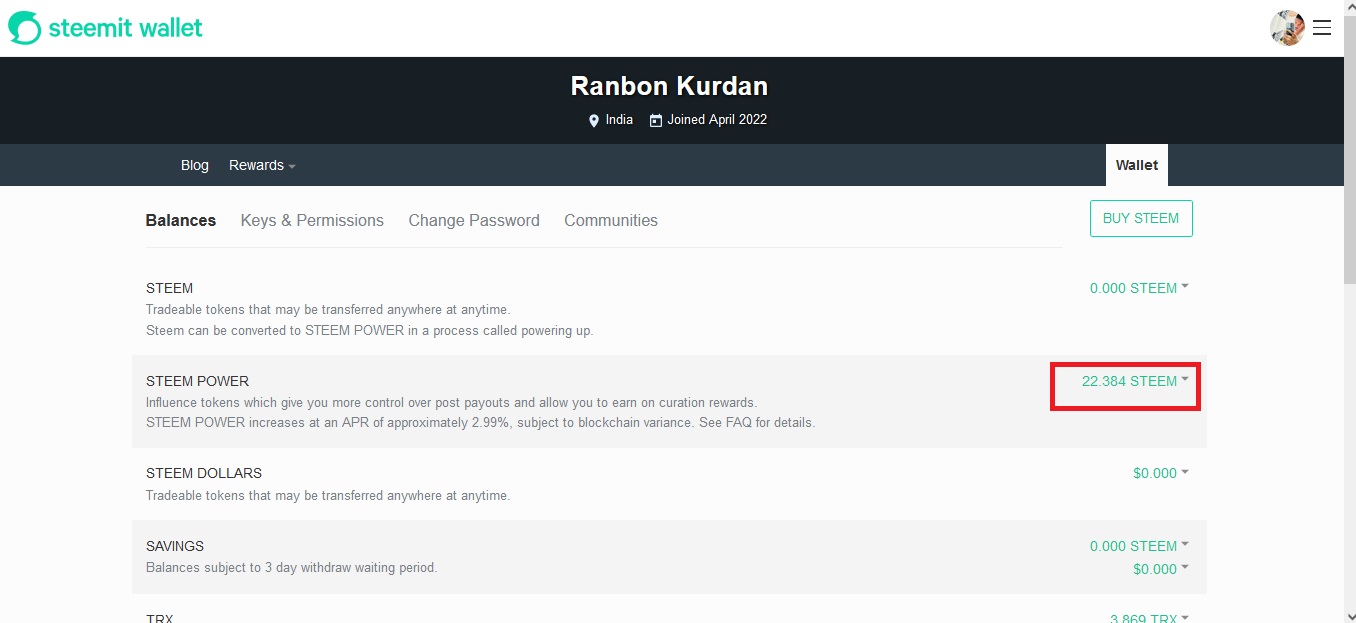The width and height of the screenshot is (1356, 623).
Task: Click the STEEM DOLLARS heading text
Action: [x=204, y=473]
